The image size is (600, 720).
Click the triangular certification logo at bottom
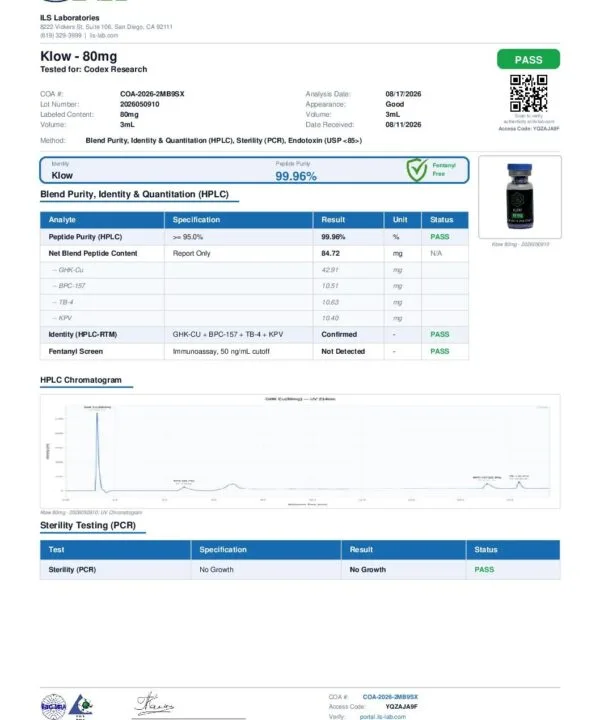point(81,705)
